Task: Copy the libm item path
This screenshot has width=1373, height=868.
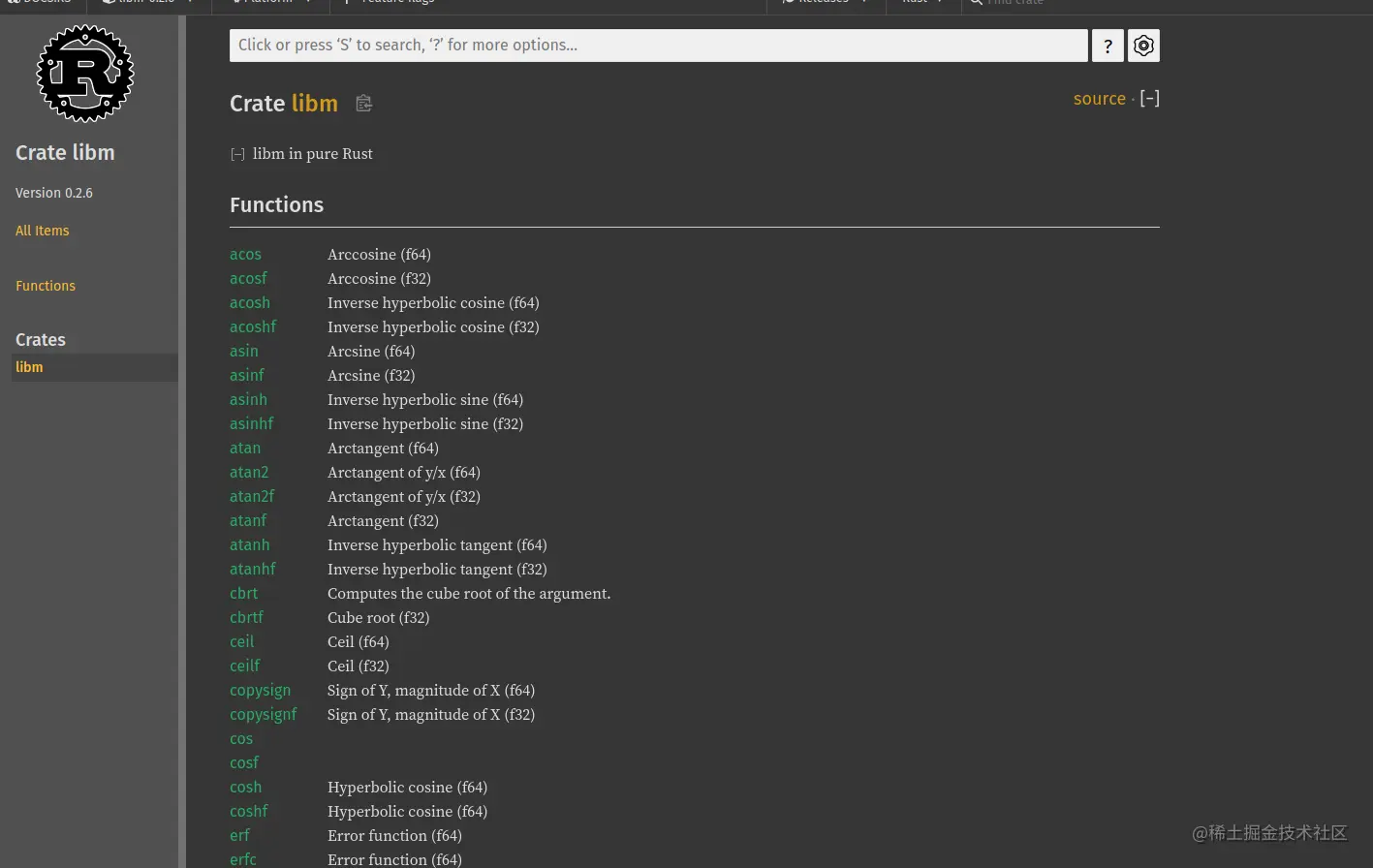Action: point(363,104)
